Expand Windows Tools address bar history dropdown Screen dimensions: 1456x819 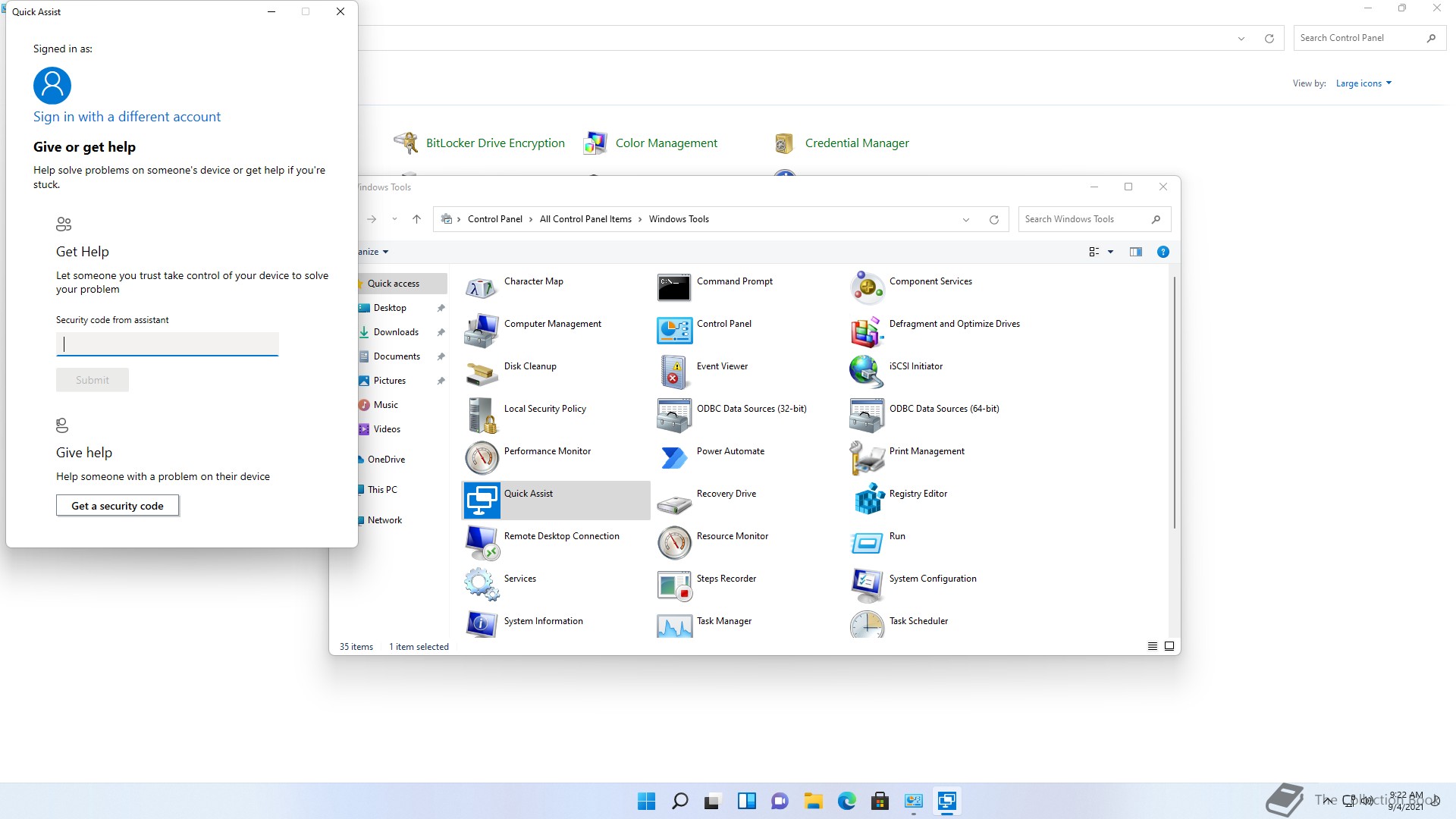pyautogui.click(x=965, y=220)
